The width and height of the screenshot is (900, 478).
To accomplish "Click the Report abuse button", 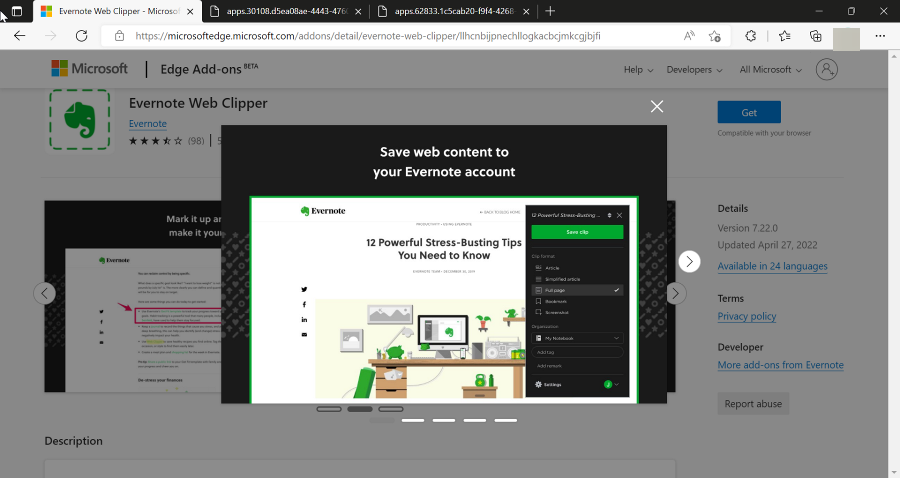I will click(x=753, y=403).
